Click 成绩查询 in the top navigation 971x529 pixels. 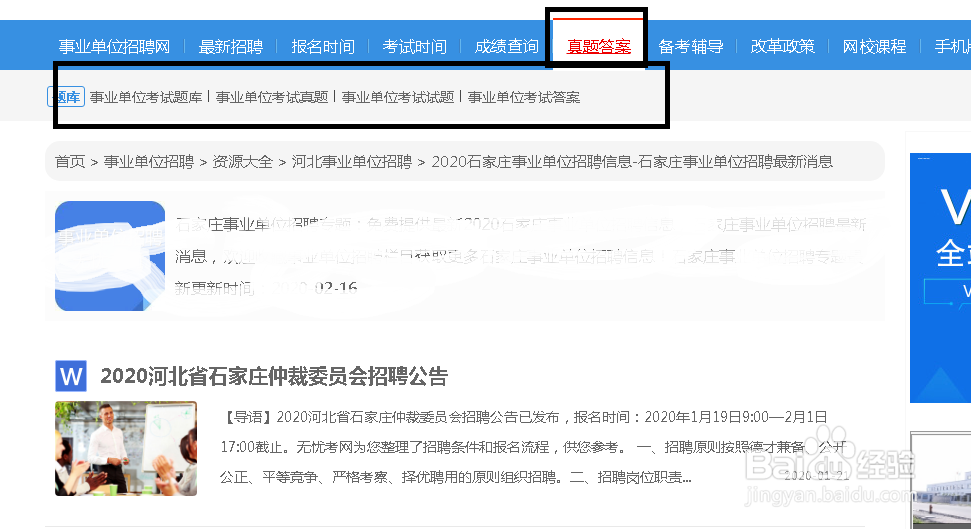(x=507, y=46)
